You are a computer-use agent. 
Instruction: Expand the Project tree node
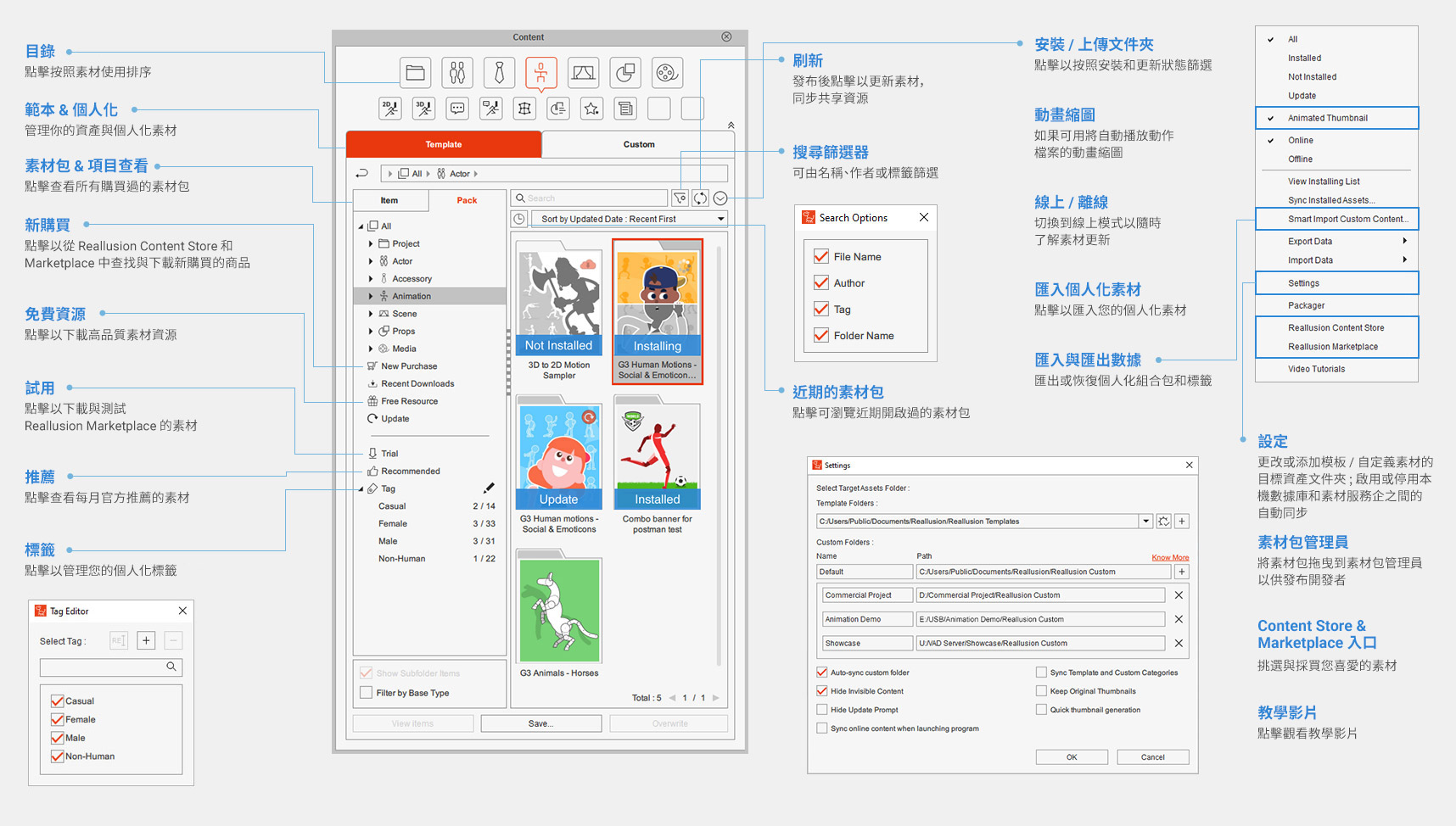coord(371,243)
